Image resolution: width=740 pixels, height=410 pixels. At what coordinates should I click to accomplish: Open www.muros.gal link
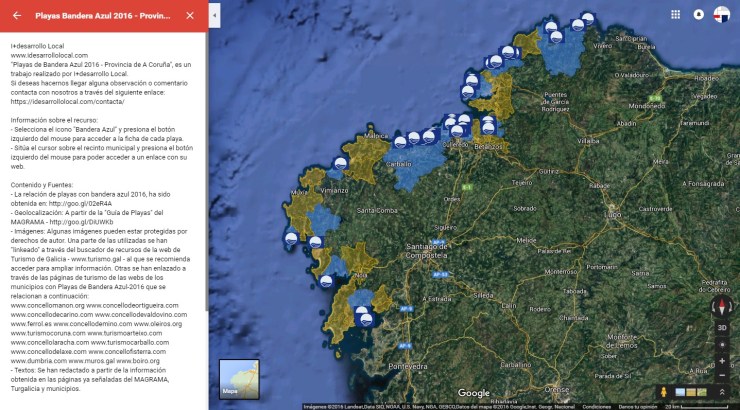(x=92, y=361)
